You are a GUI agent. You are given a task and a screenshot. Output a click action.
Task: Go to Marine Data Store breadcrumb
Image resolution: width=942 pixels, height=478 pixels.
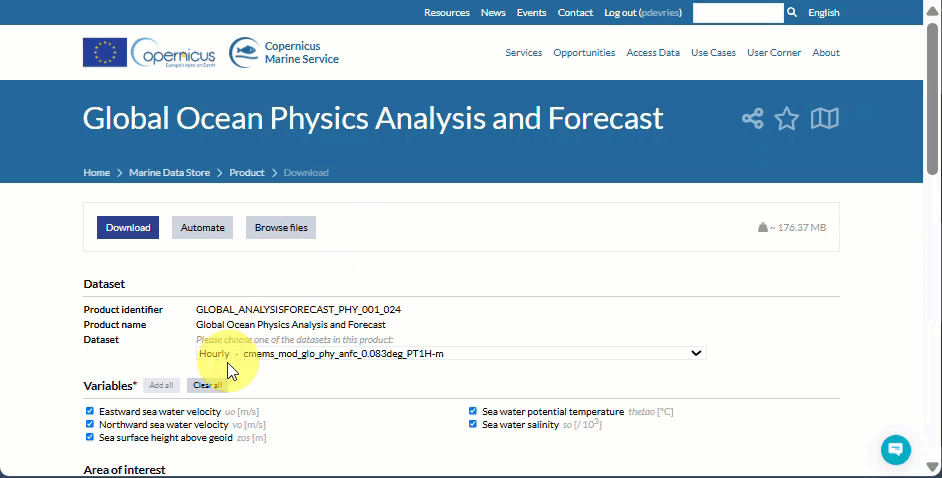click(x=169, y=172)
